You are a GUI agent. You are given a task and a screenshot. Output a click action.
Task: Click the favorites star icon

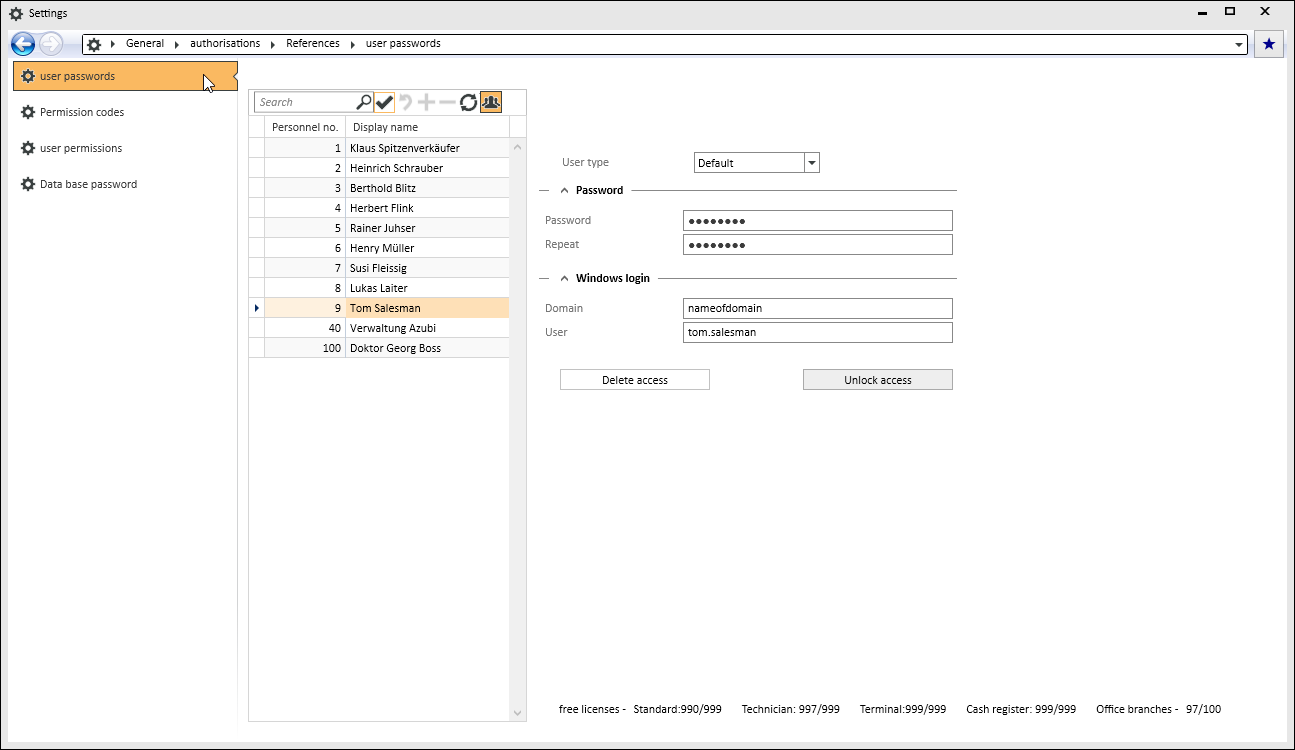1269,44
